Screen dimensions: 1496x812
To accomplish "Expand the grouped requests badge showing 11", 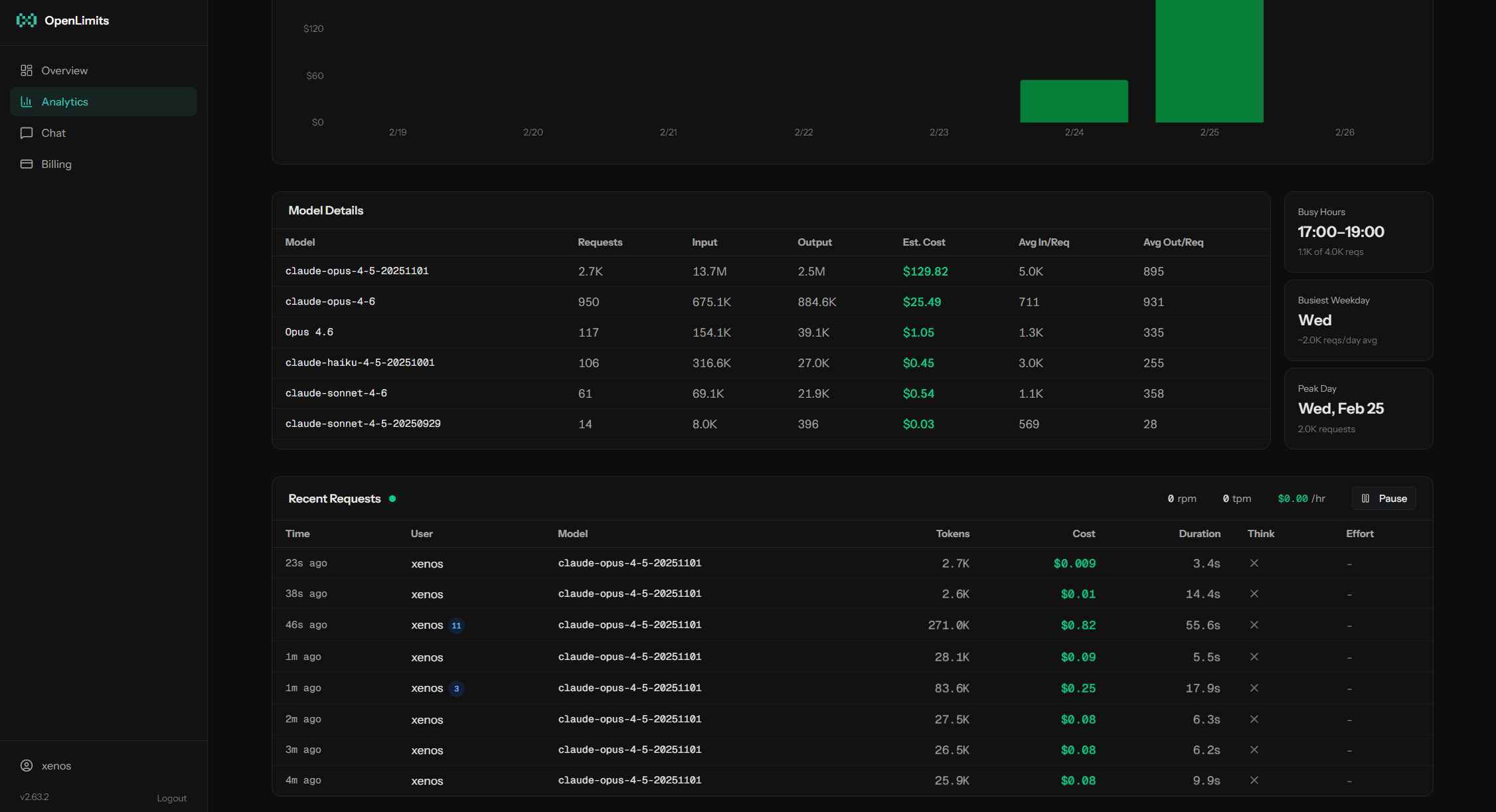I will click(x=456, y=625).
